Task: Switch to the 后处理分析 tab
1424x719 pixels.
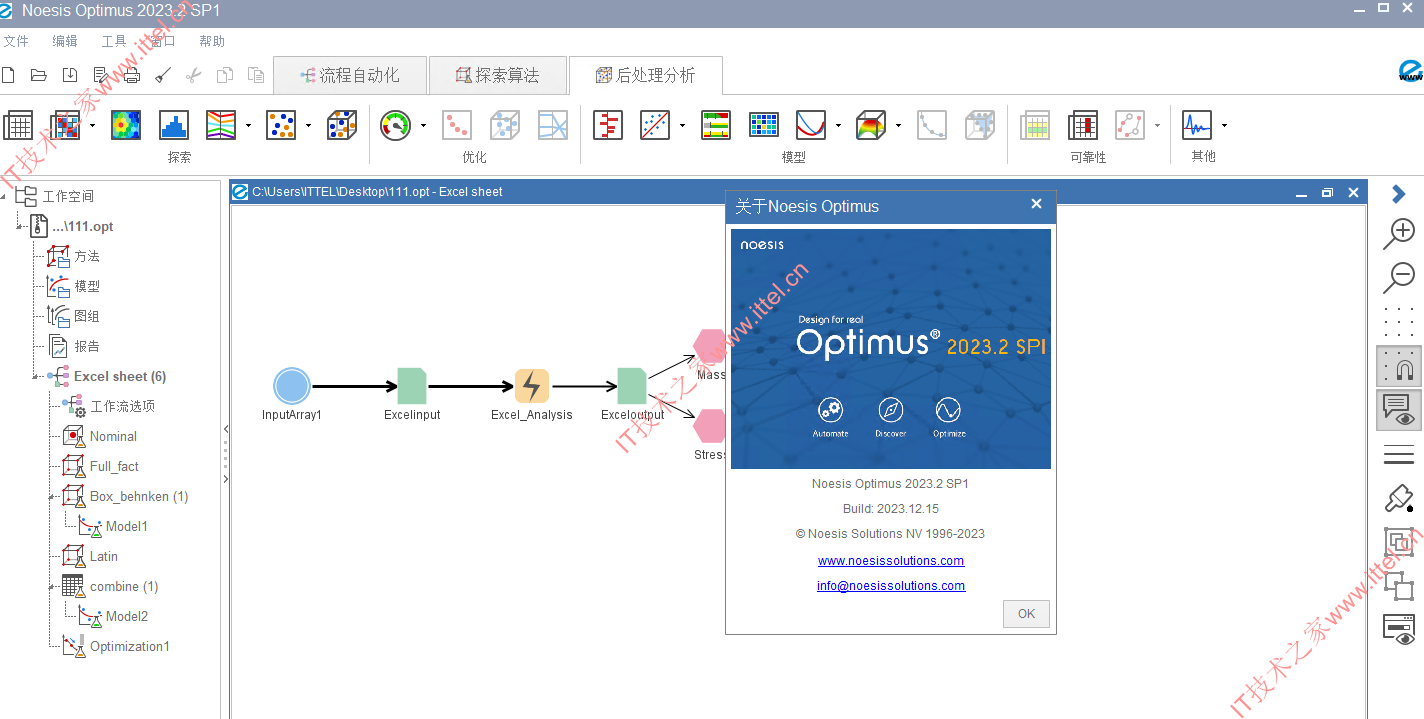Action: (645, 75)
